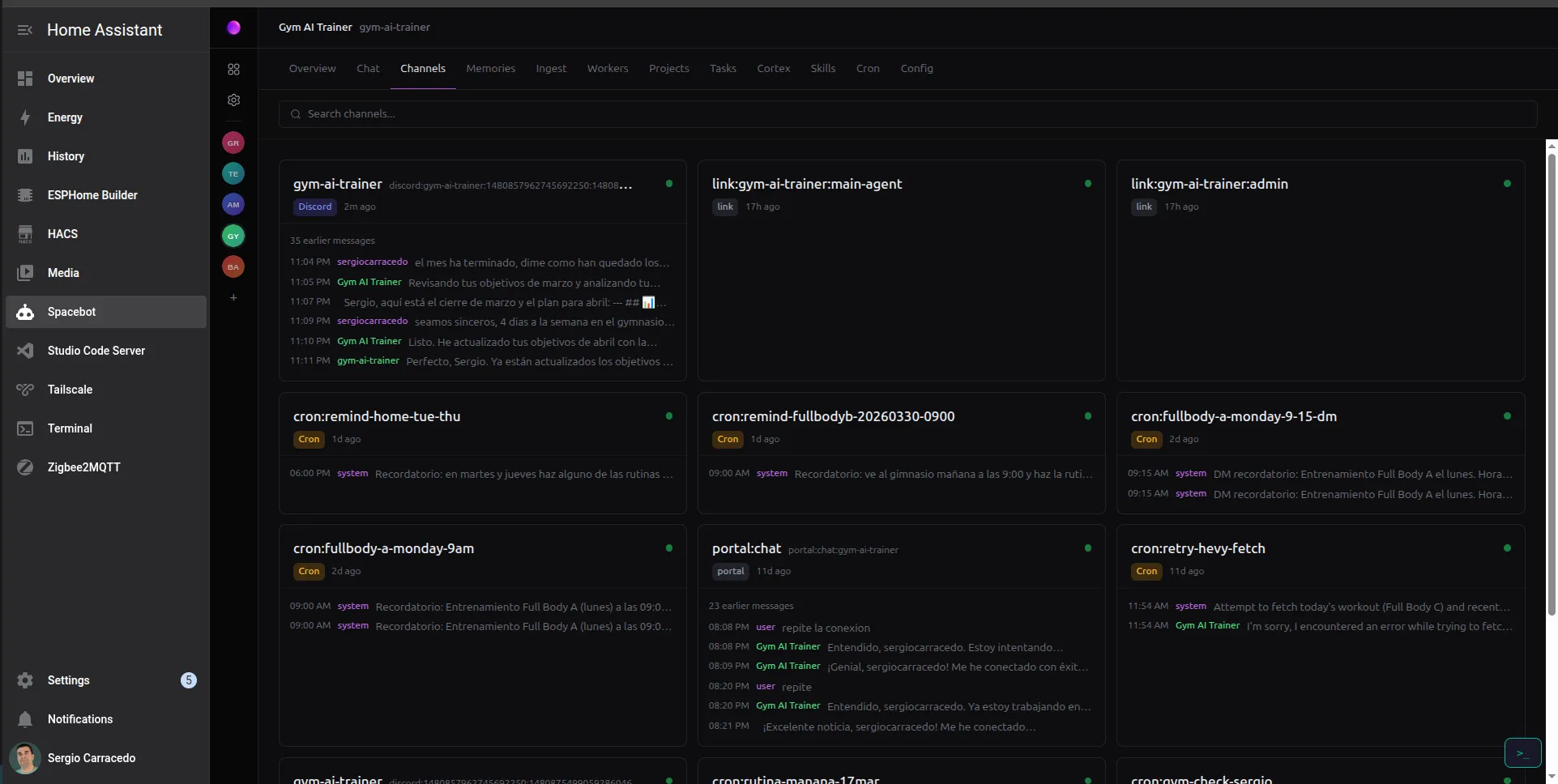Screen dimensions: 1558x784
Task: Open Spacebot settings gear icon
Action: (x=233, y=100)
